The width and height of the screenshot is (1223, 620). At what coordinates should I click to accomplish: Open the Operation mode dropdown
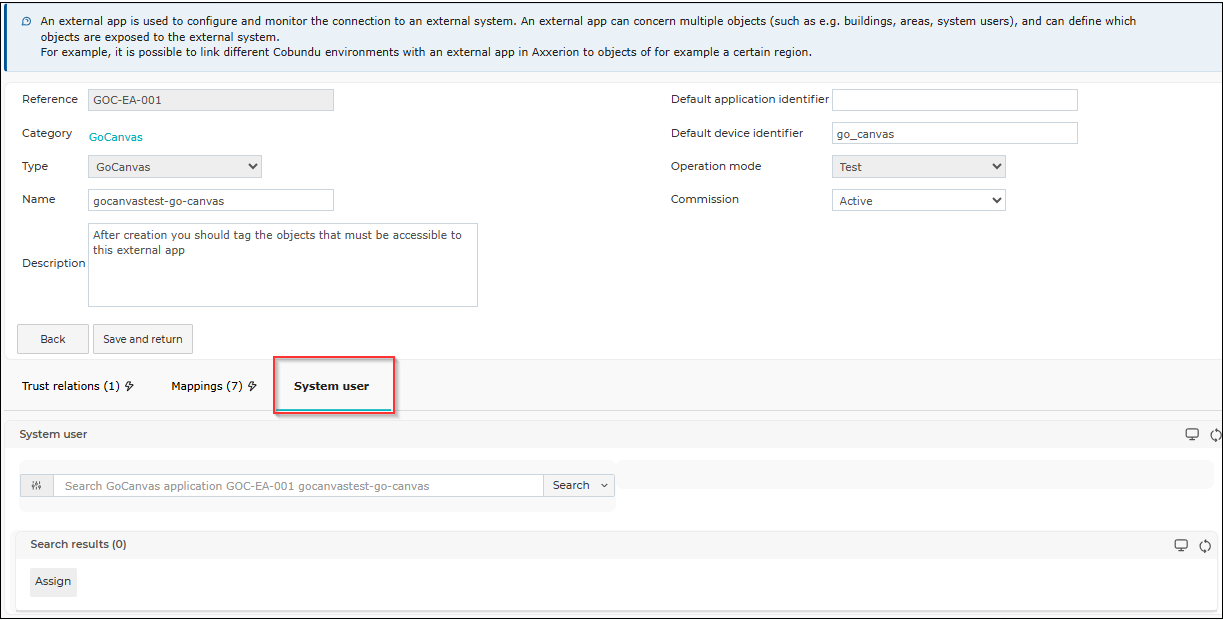918,167
